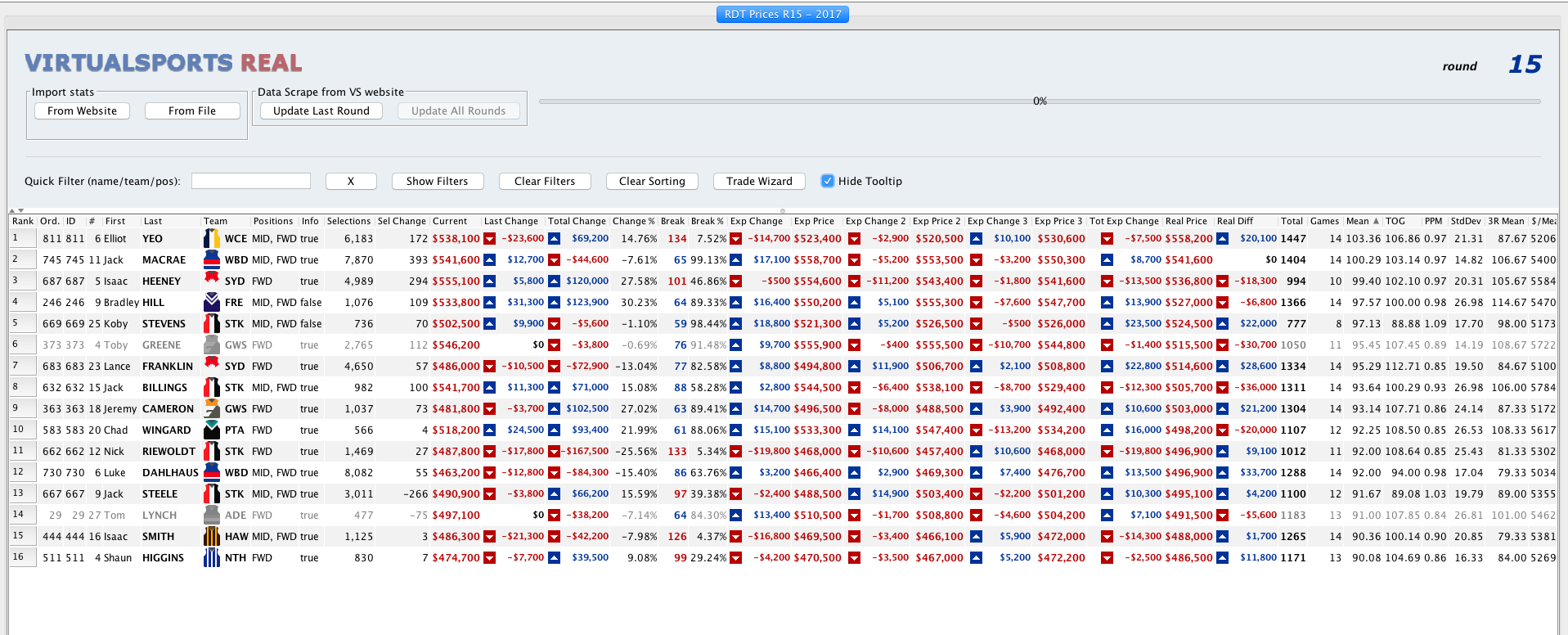Sort by the Selections column header
This screenshot has width=1568, height=635.
pos(348,221)
